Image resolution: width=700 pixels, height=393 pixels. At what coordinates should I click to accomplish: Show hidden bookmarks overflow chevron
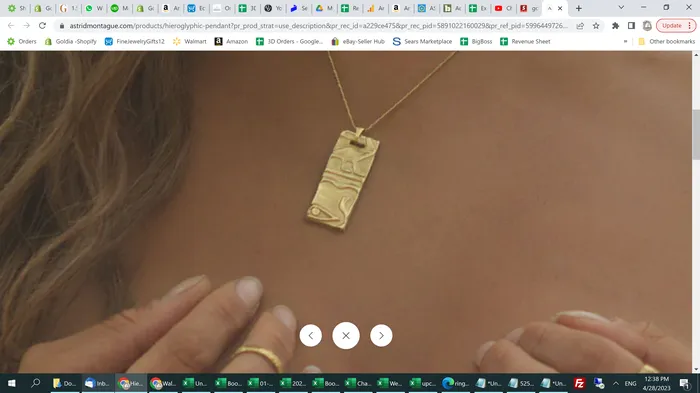(x=625, y=42)
